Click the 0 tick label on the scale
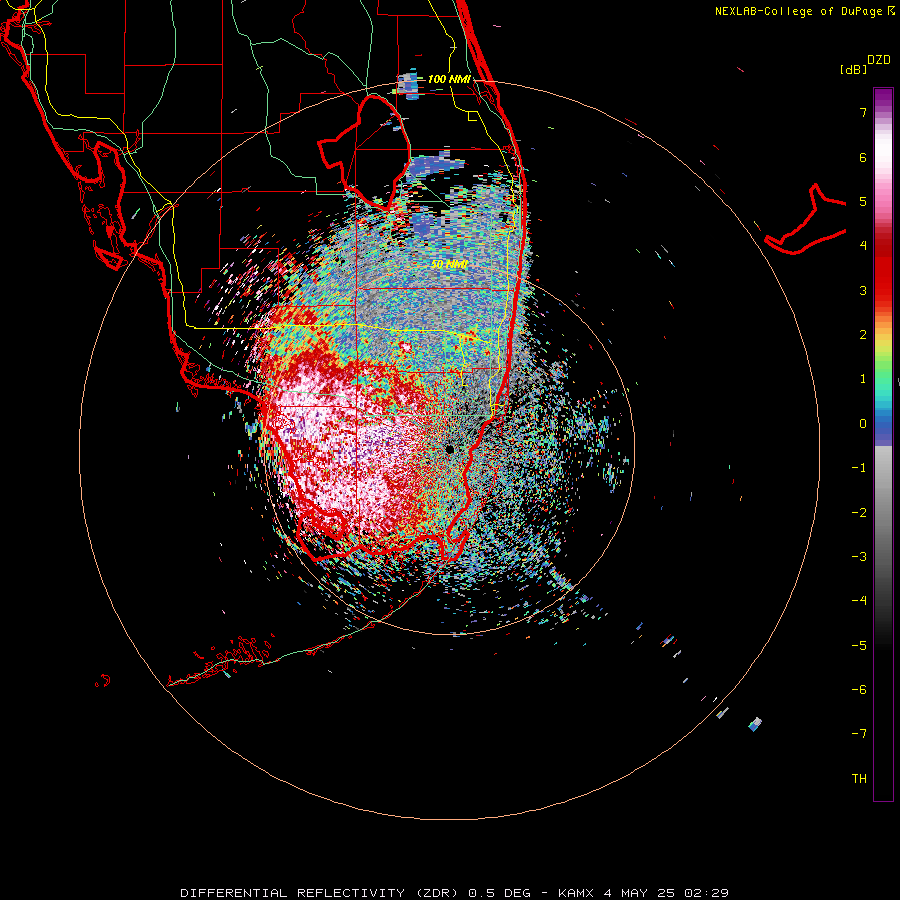Screen dimensions: 900x900 [x=863, y=424]
